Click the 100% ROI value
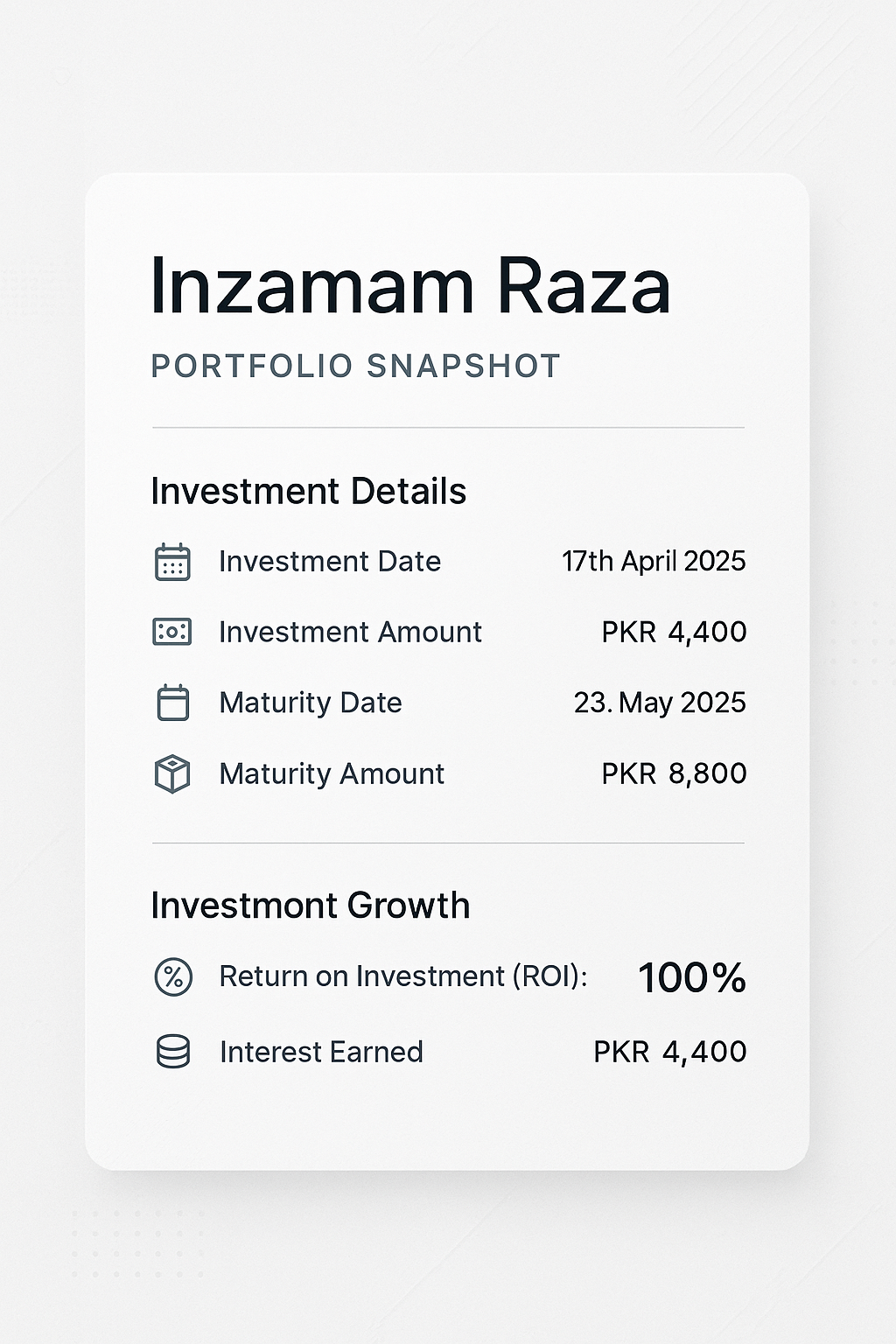The height and width of the screenshot is (1344, 896). [x=692, y=977]
